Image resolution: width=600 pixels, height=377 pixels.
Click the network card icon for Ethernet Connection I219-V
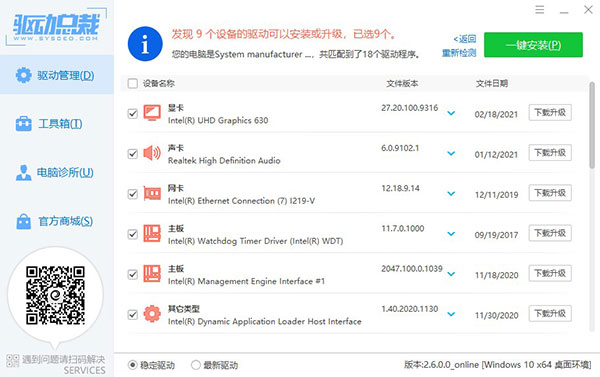pyautogui.click(x=152, y=193)
